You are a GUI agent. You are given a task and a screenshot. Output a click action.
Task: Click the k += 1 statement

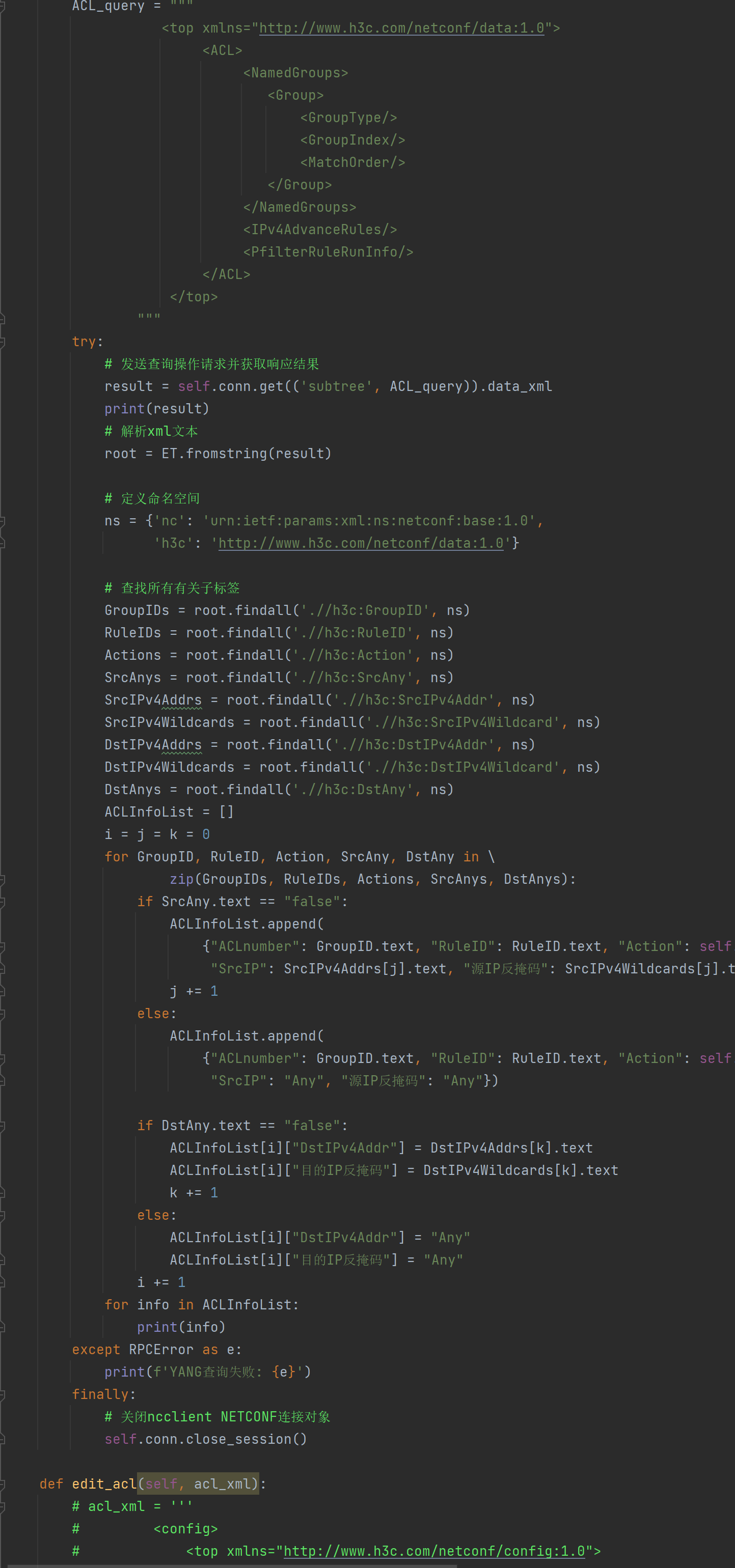194,1193
